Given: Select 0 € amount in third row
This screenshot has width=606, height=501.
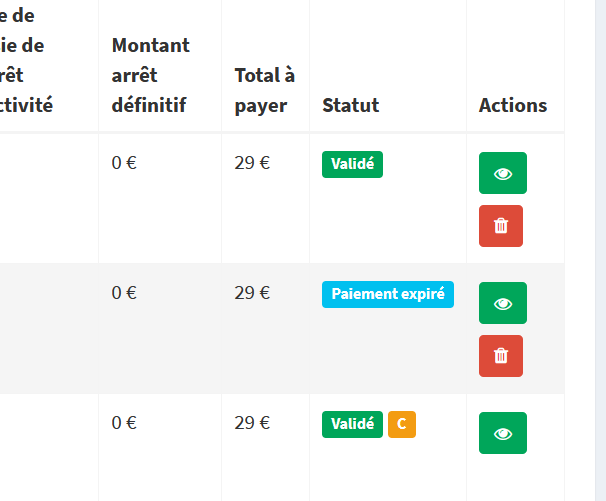Looking at the screenshot, I should [124, 423].
